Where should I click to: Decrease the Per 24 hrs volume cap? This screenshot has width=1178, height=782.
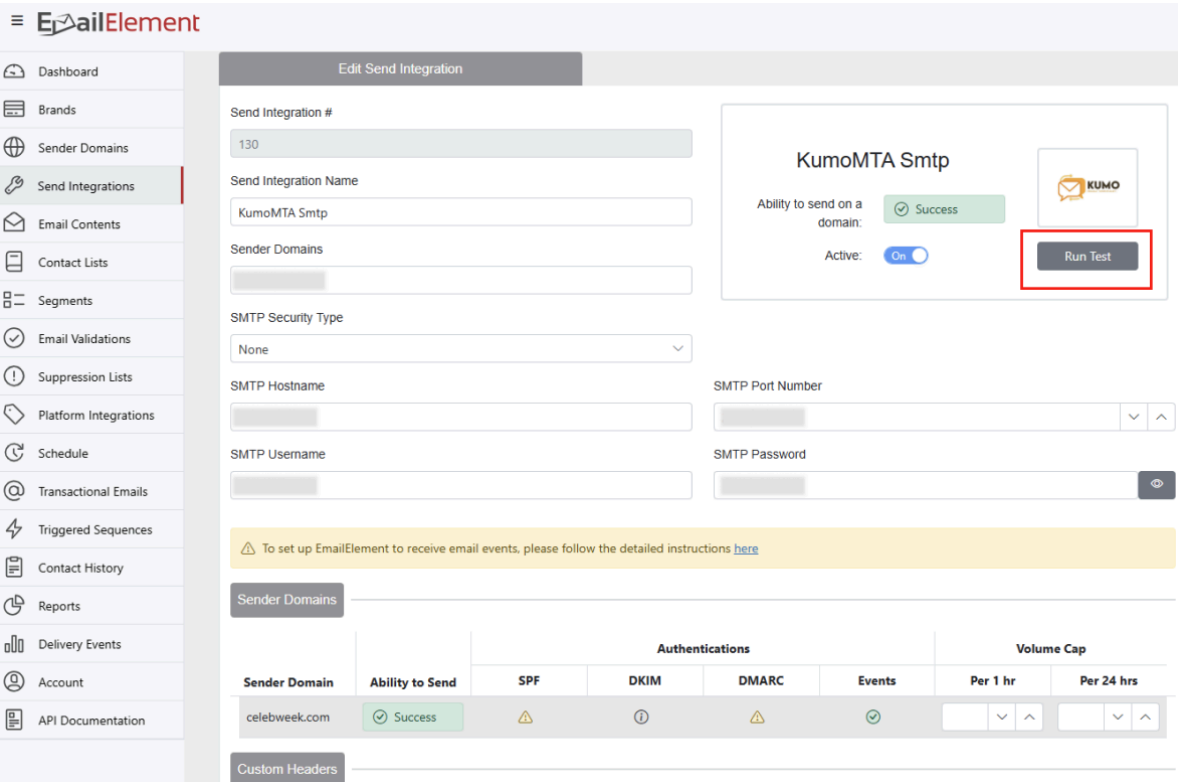(x=1118, y=717)
